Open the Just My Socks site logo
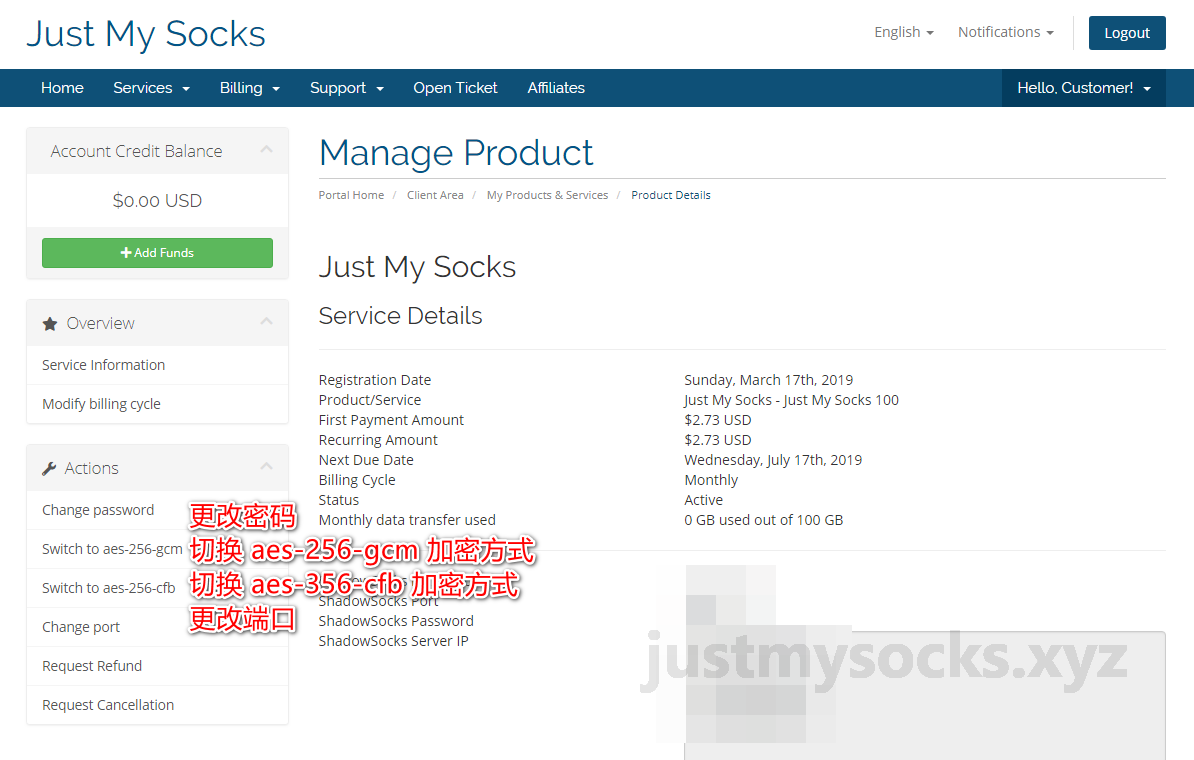This screenshot has width=1194, height=760. pyautogui.click(x=146, y=34)
